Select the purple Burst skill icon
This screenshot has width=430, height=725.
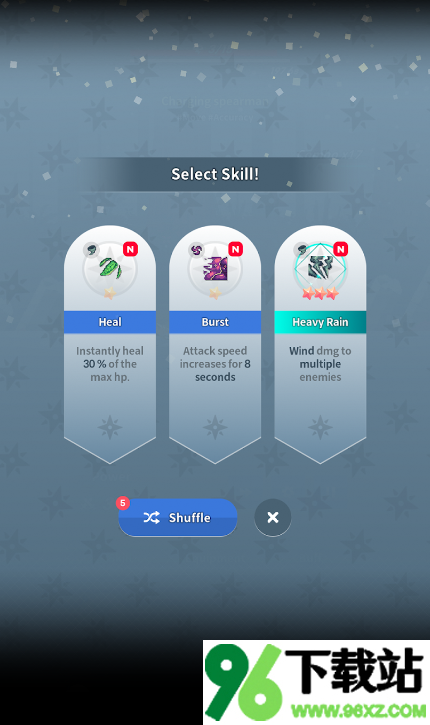click(215, 268)
